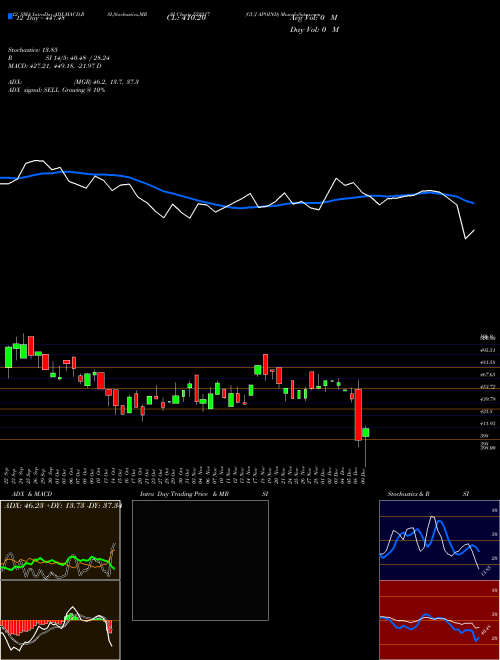Screen dimensions: 500x660
Task: Click the tall red candle near 19 Nov
Action: 265,365
